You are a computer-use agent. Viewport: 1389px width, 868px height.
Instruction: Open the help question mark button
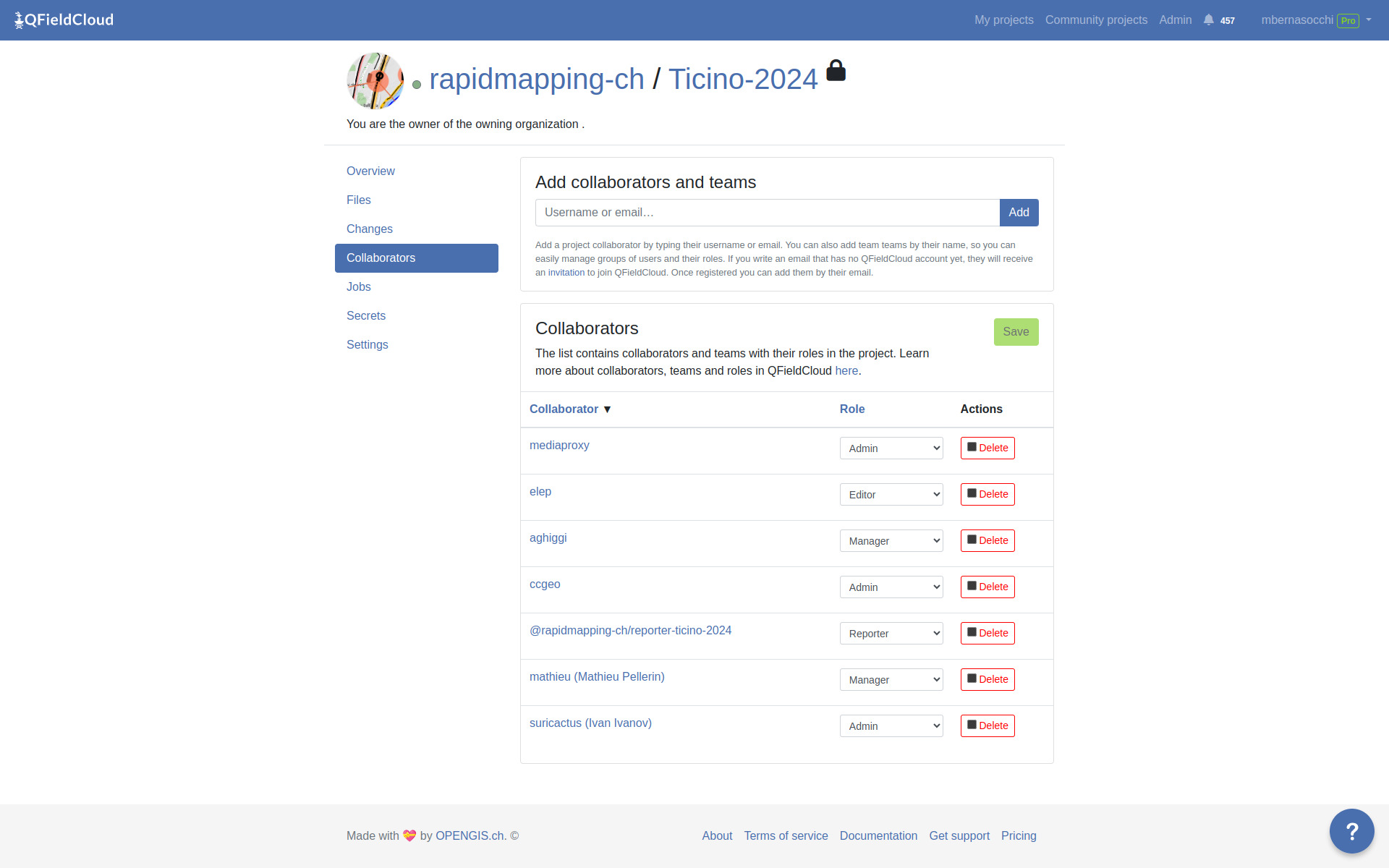point(1351,830)
